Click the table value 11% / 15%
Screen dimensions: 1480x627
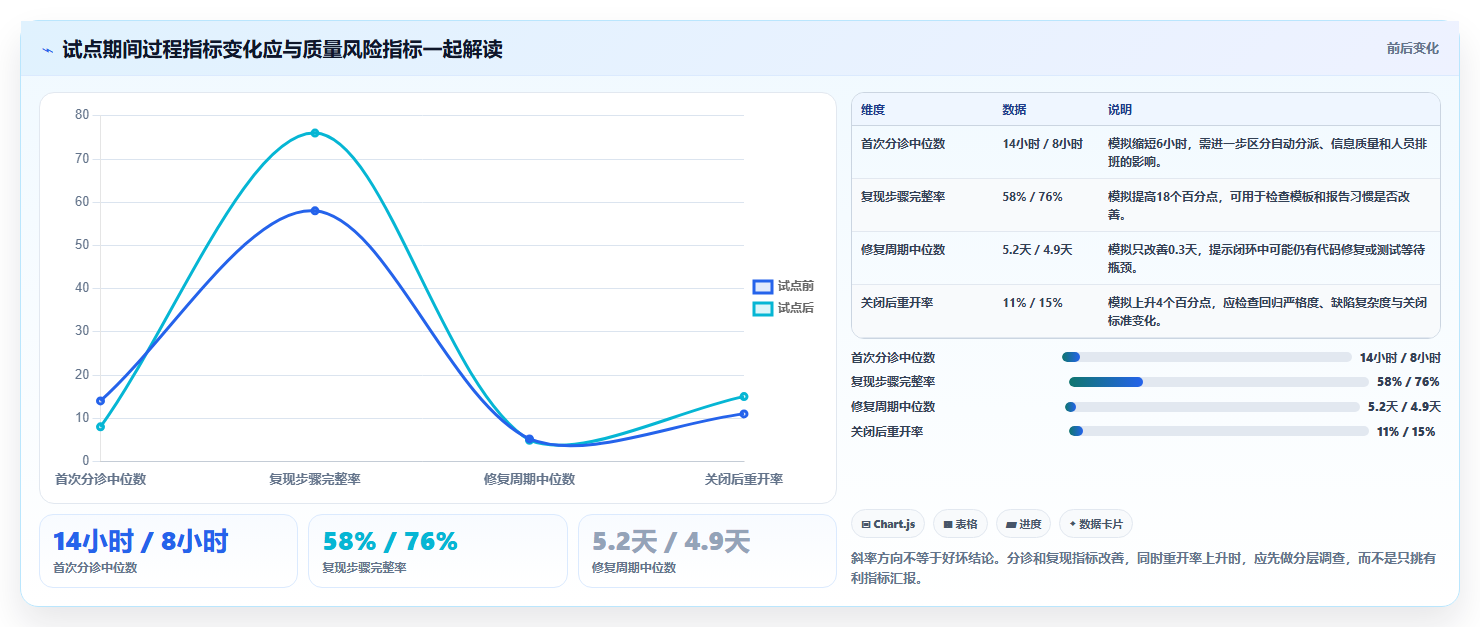(x=1032, y=302)
